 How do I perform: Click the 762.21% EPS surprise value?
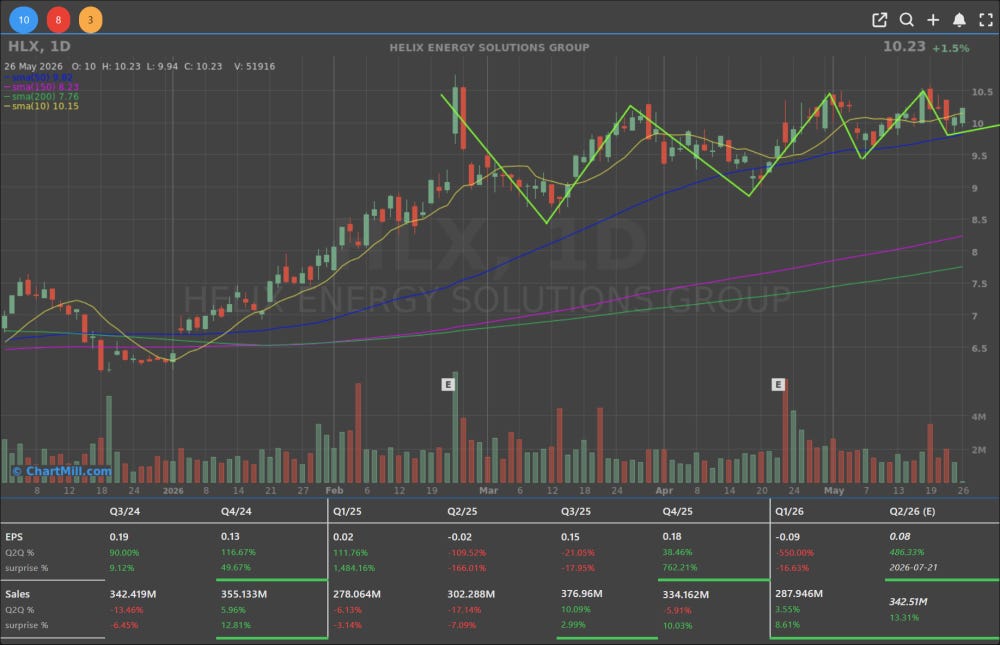tap(680, 567)
